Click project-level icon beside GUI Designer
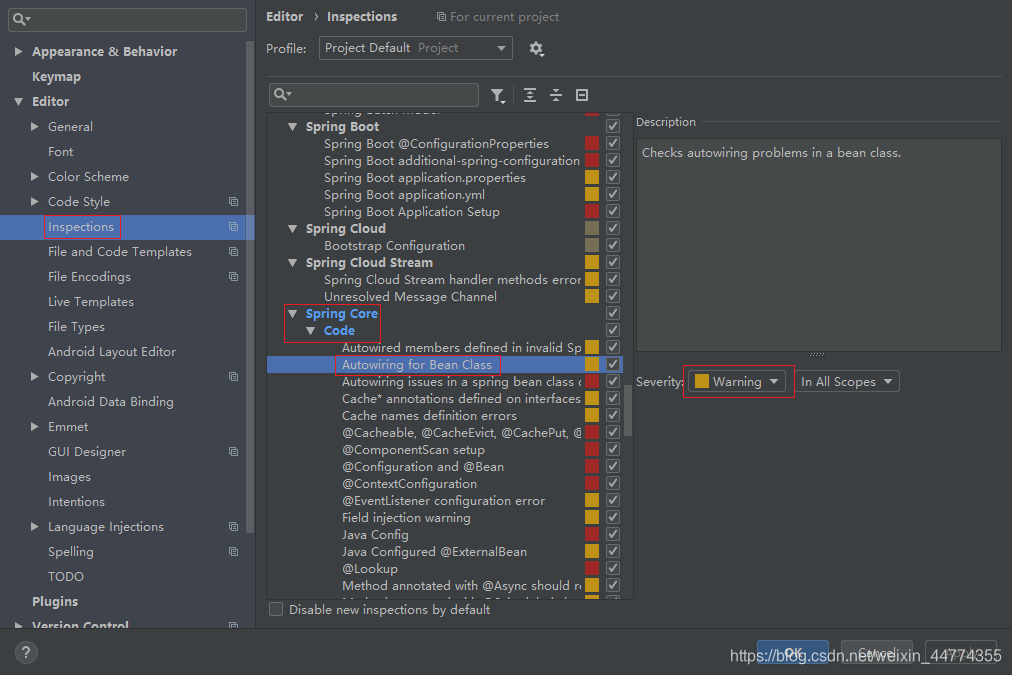The width and height of the screenshot is (1012, 675). pyautogui.click(x=234, y=452)
